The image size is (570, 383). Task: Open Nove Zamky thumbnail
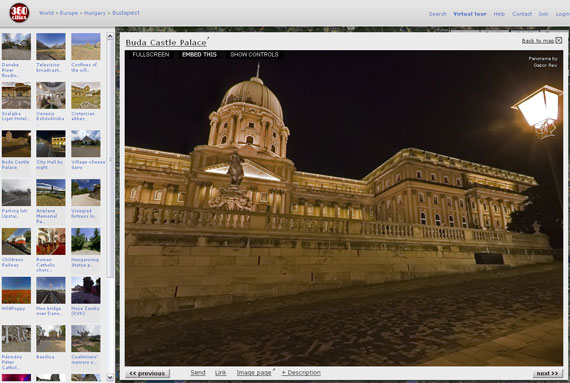tap(86, 290)
